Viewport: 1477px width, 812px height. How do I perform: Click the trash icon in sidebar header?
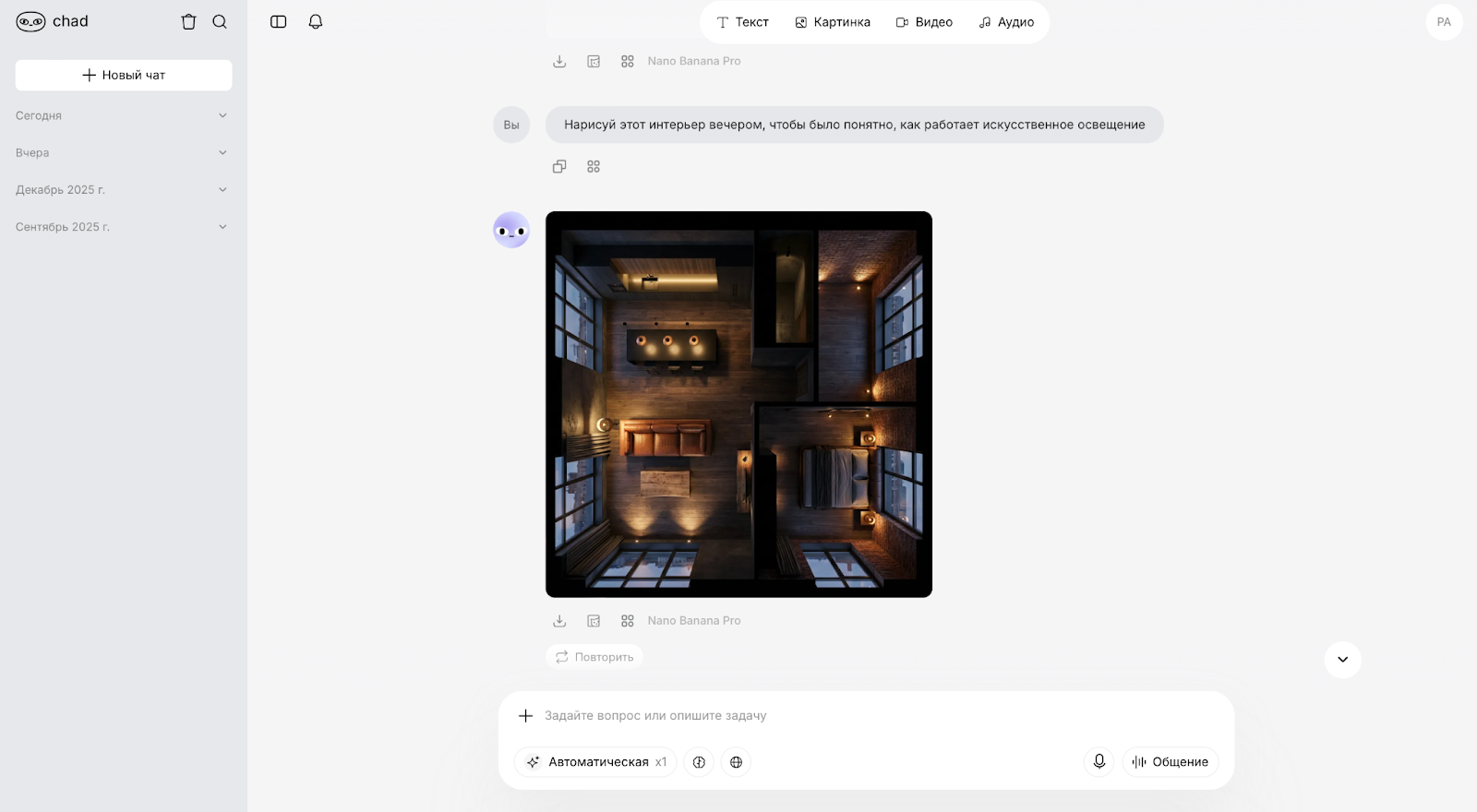pos(188,22)
